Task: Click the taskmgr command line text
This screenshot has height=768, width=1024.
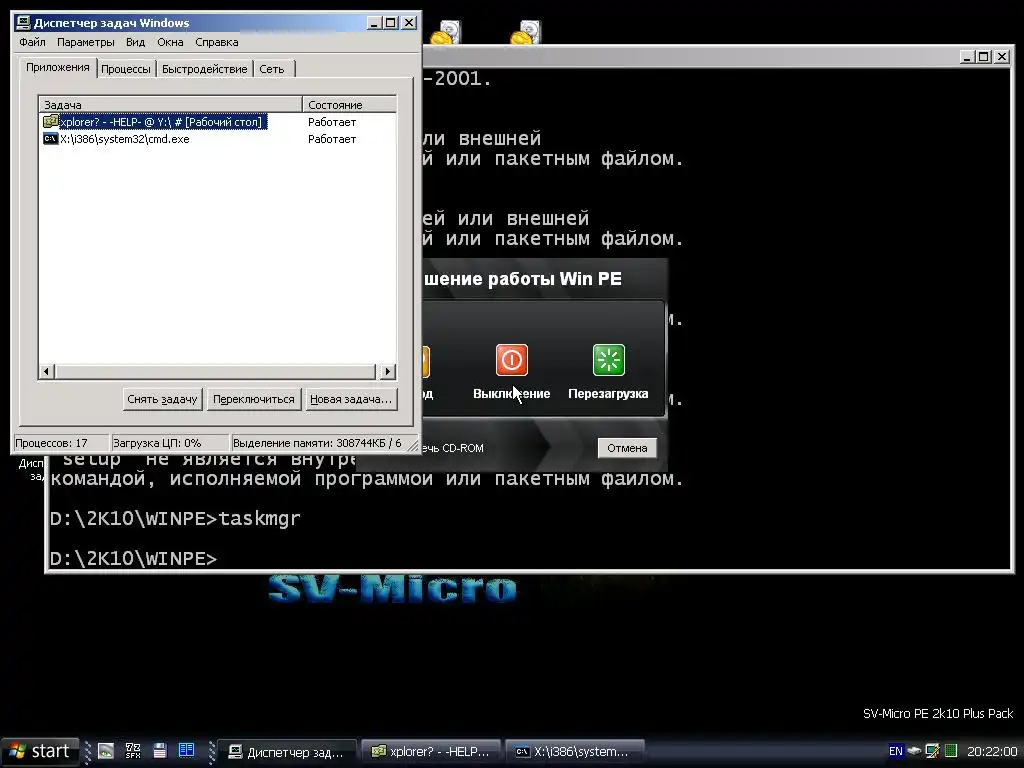Action: [259, 519]
